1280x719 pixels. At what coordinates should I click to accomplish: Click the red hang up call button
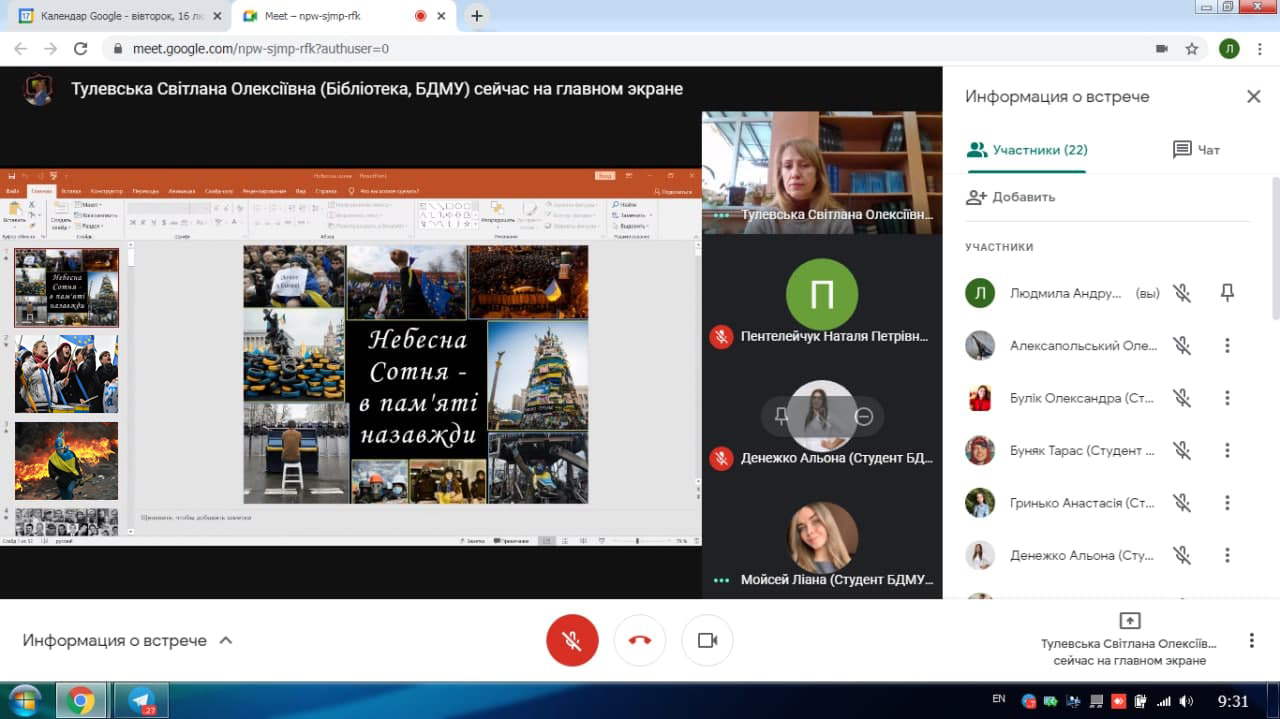640,641
